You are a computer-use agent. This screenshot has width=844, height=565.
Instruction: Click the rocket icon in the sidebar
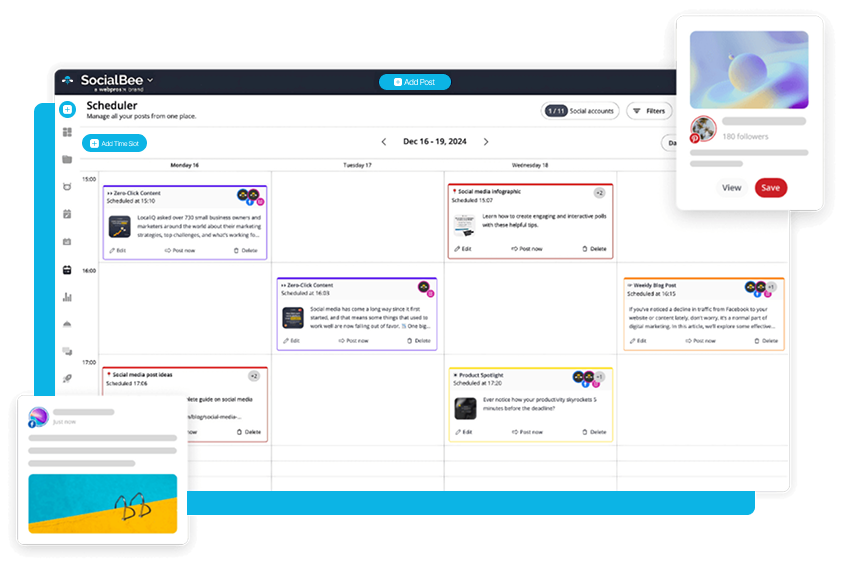67,379
